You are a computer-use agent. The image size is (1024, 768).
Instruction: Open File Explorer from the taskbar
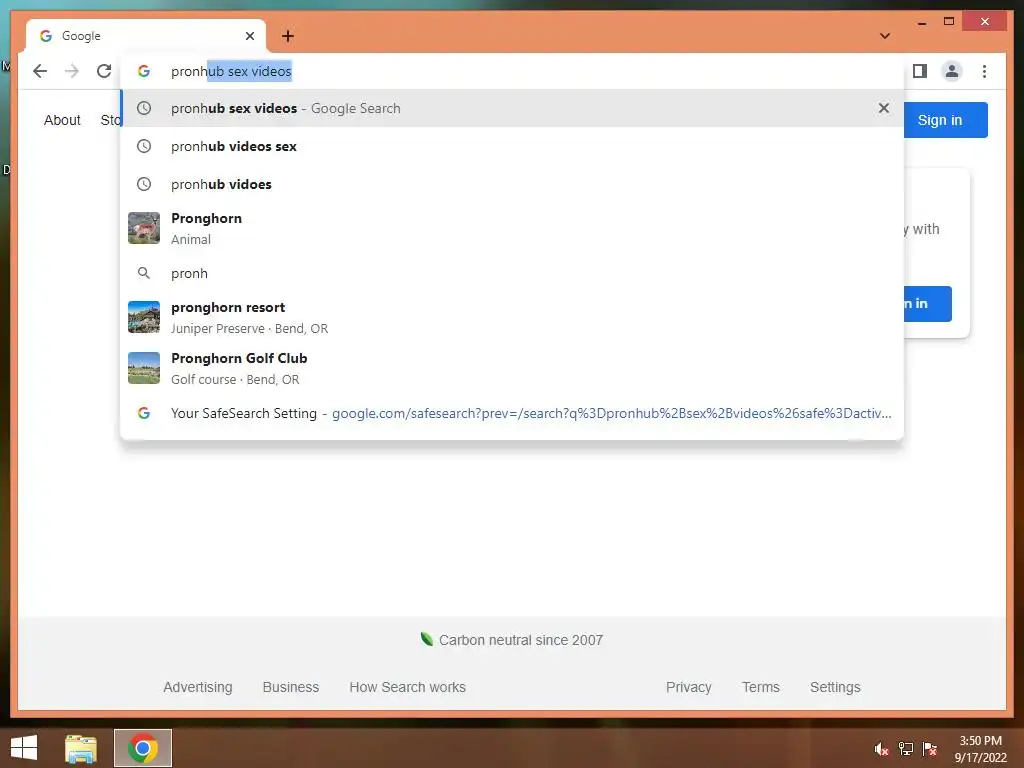click(x=81, y=748)
